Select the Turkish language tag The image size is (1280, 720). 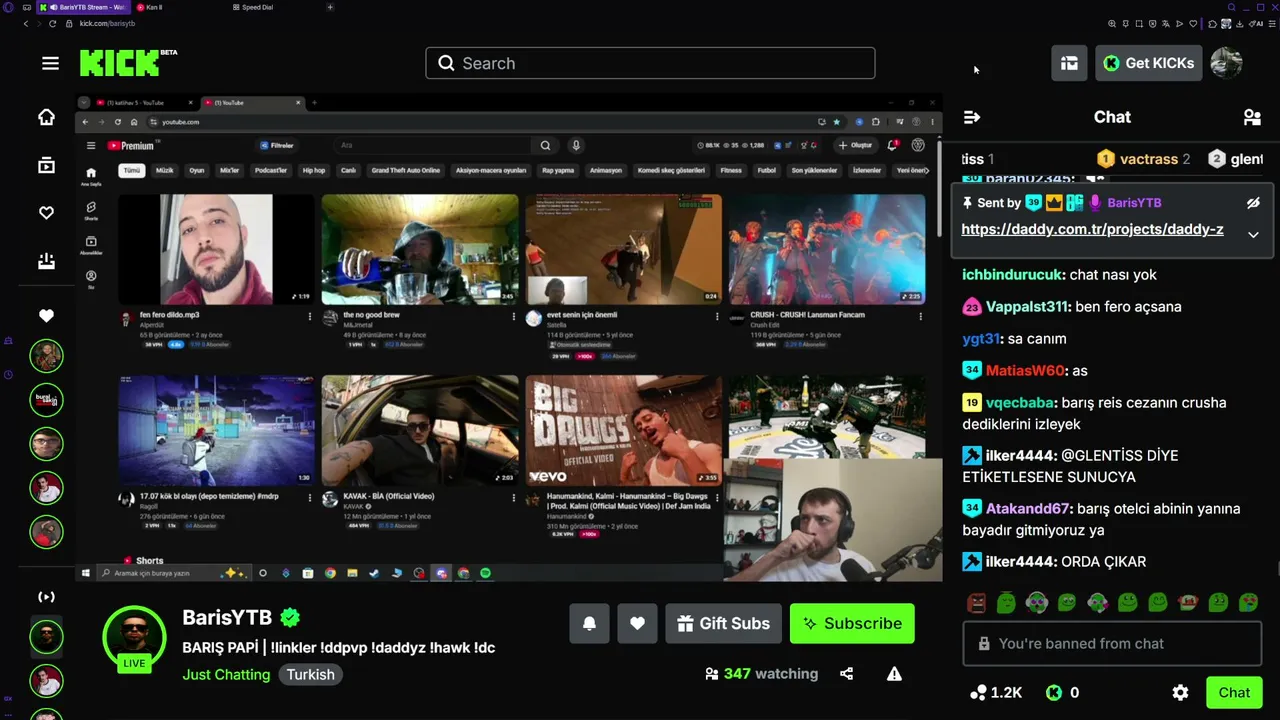[x=311, y=674]
